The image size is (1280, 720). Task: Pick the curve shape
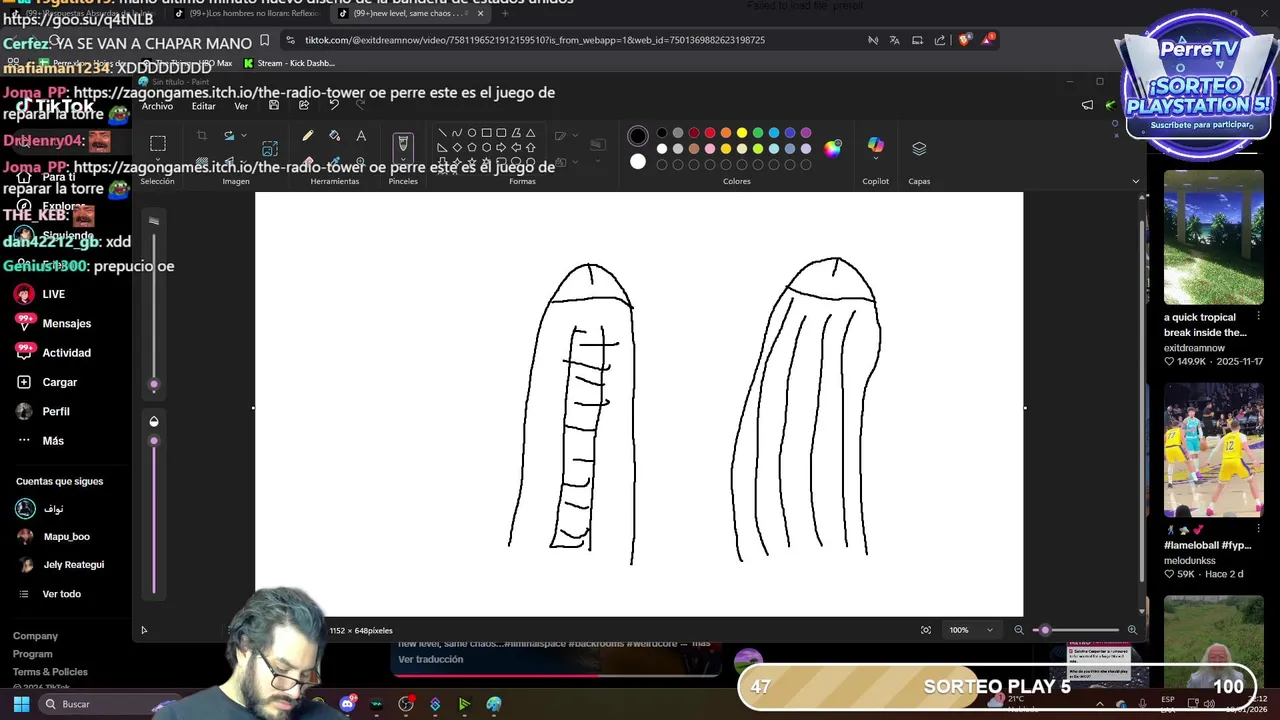(x=457, y=132)
